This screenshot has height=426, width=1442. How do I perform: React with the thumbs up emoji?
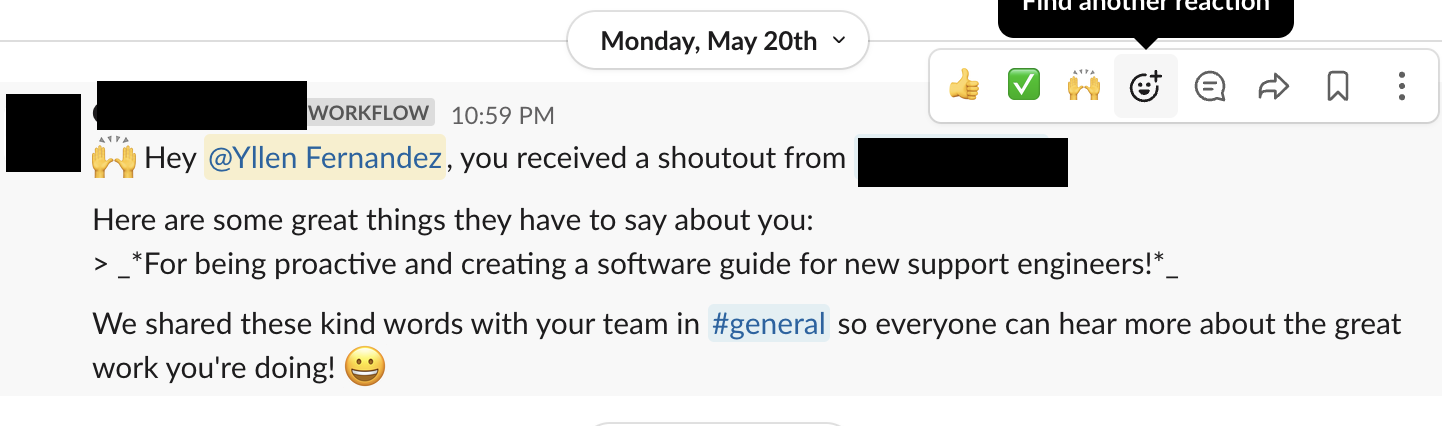tap(964, 87)
